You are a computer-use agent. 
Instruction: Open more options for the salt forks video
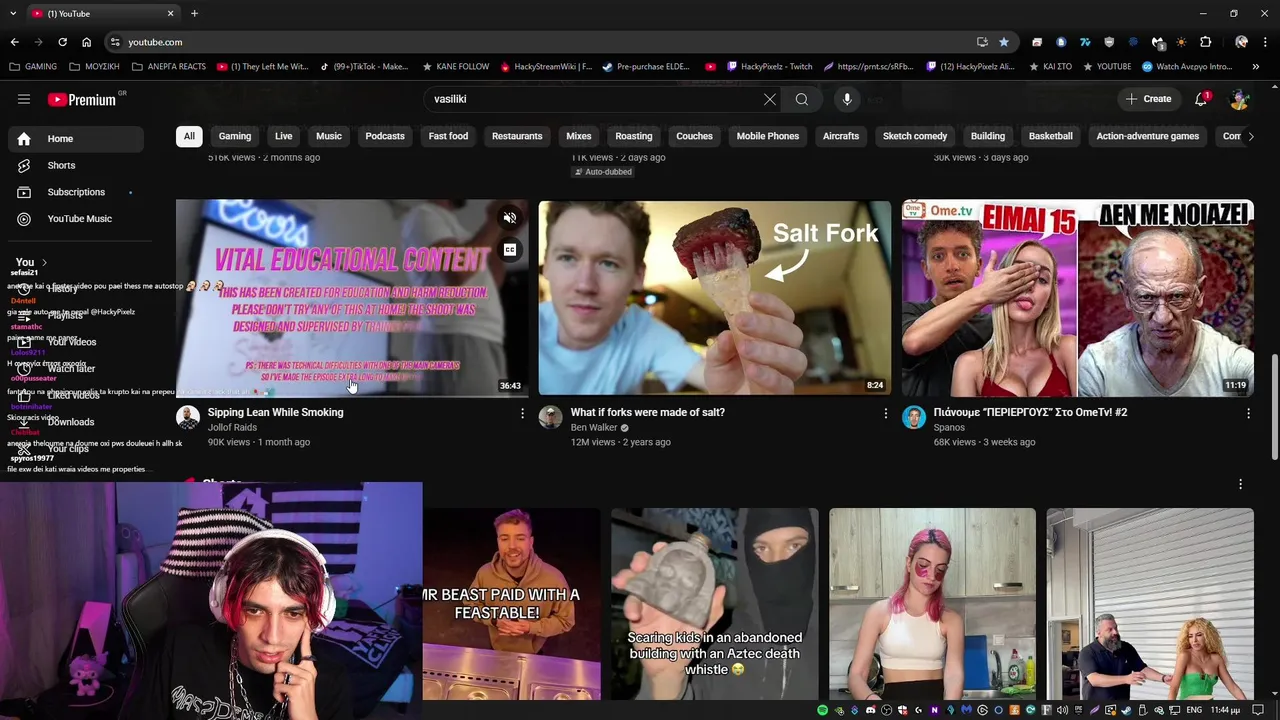point(885,413)
